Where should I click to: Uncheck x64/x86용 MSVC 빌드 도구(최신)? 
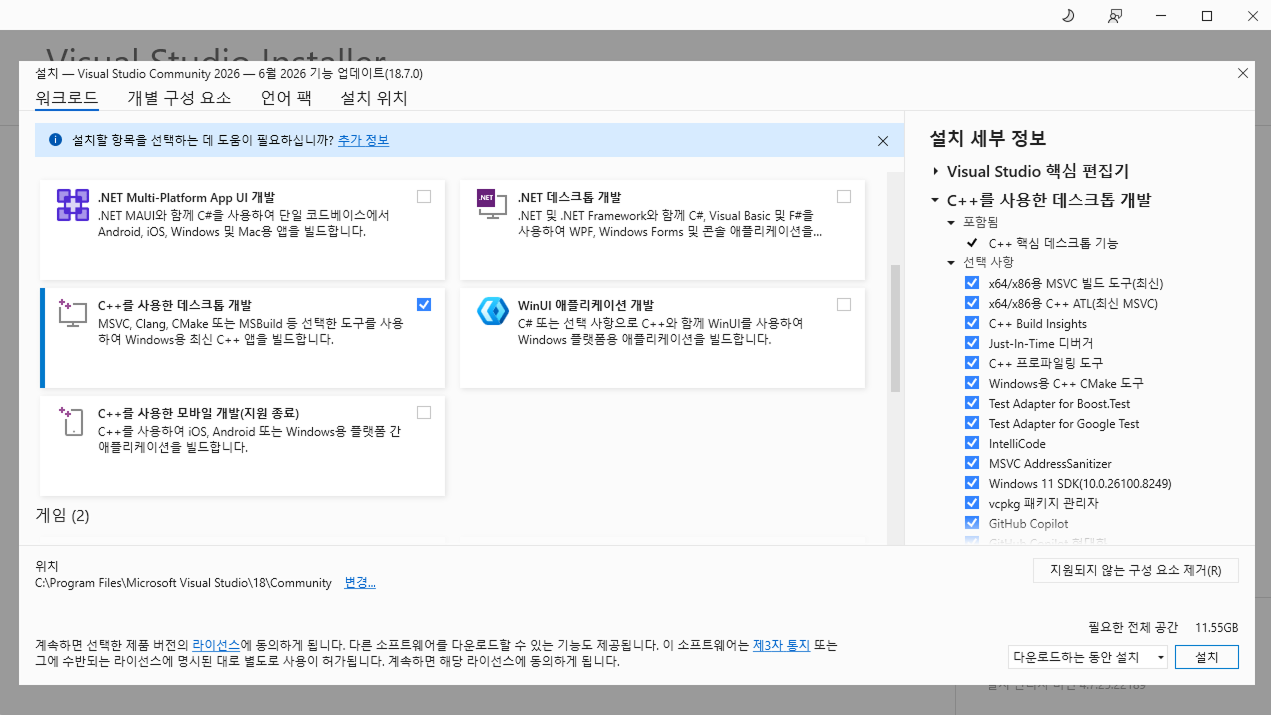972,283
